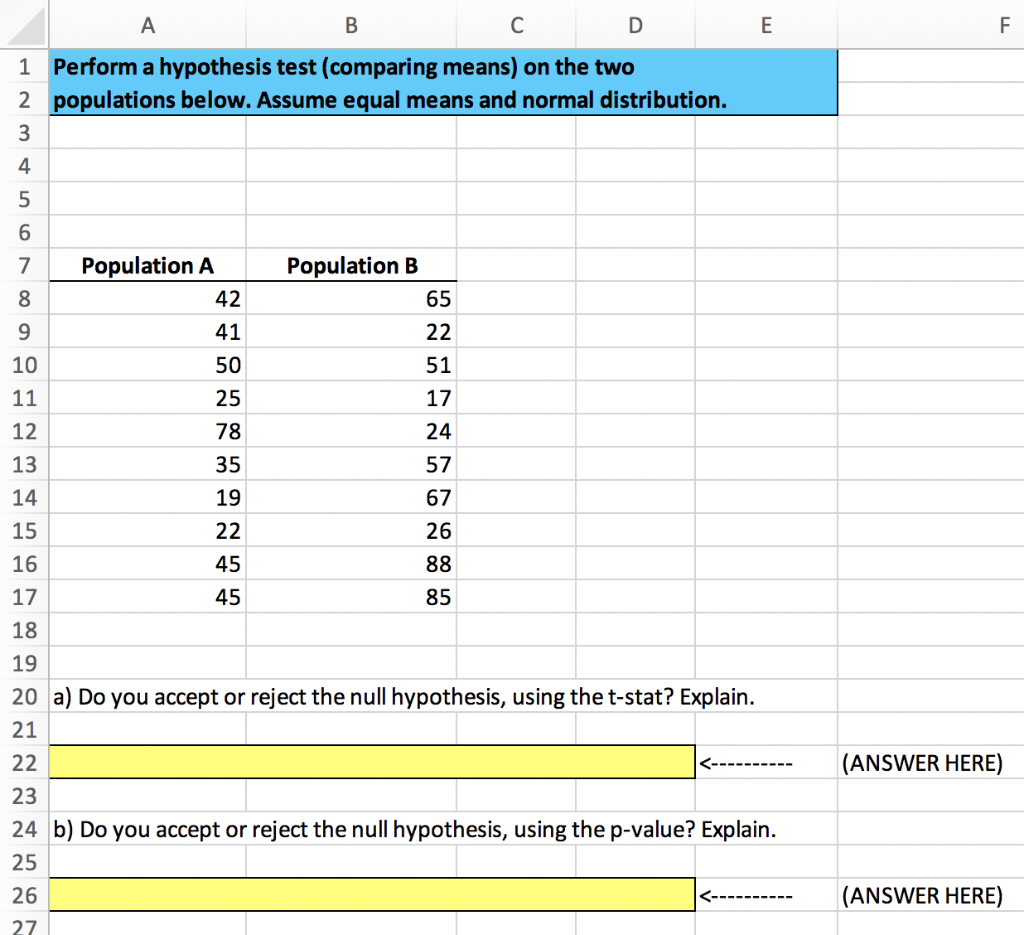The image size is (1024, 935).
Task: Select the Population A header cell
Action: [148, 265]
